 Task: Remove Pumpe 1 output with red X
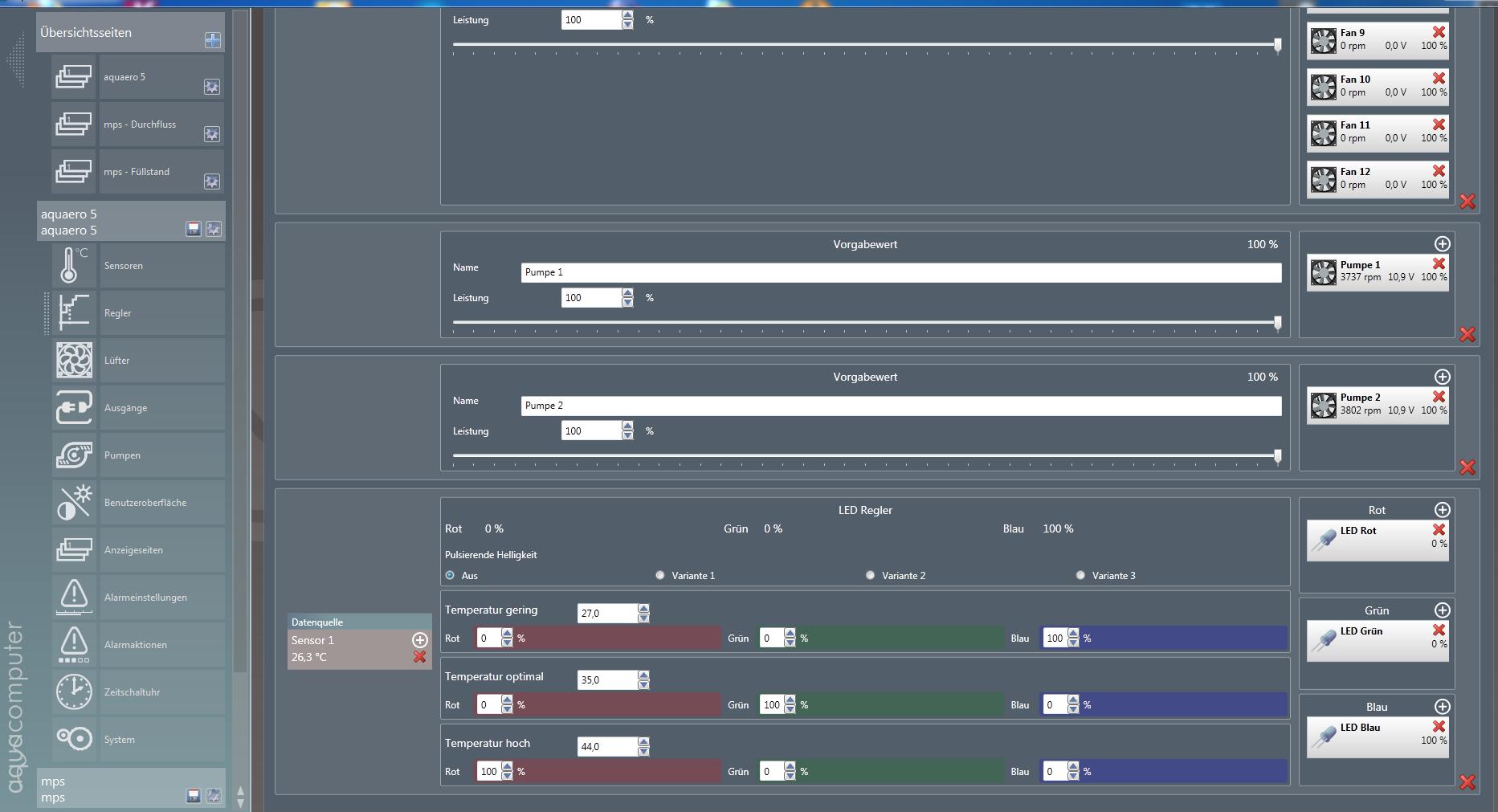point(1439,263)
